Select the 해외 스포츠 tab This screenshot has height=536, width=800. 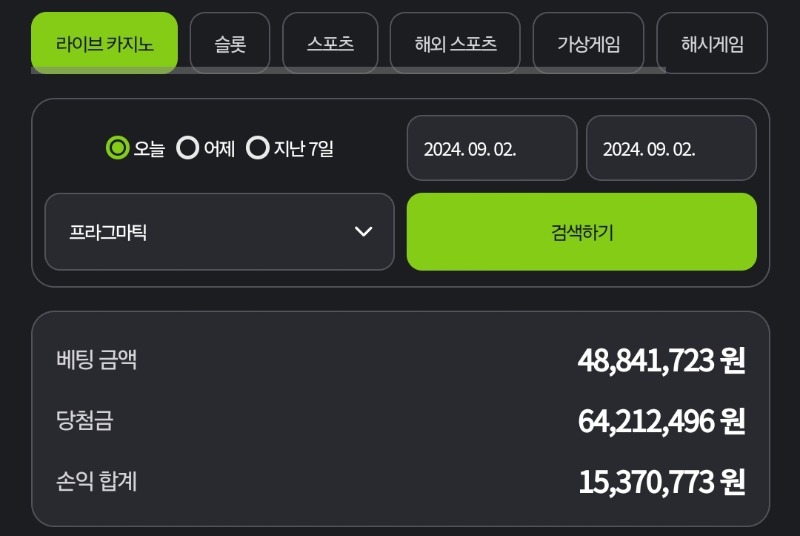[x=455, y=43]
